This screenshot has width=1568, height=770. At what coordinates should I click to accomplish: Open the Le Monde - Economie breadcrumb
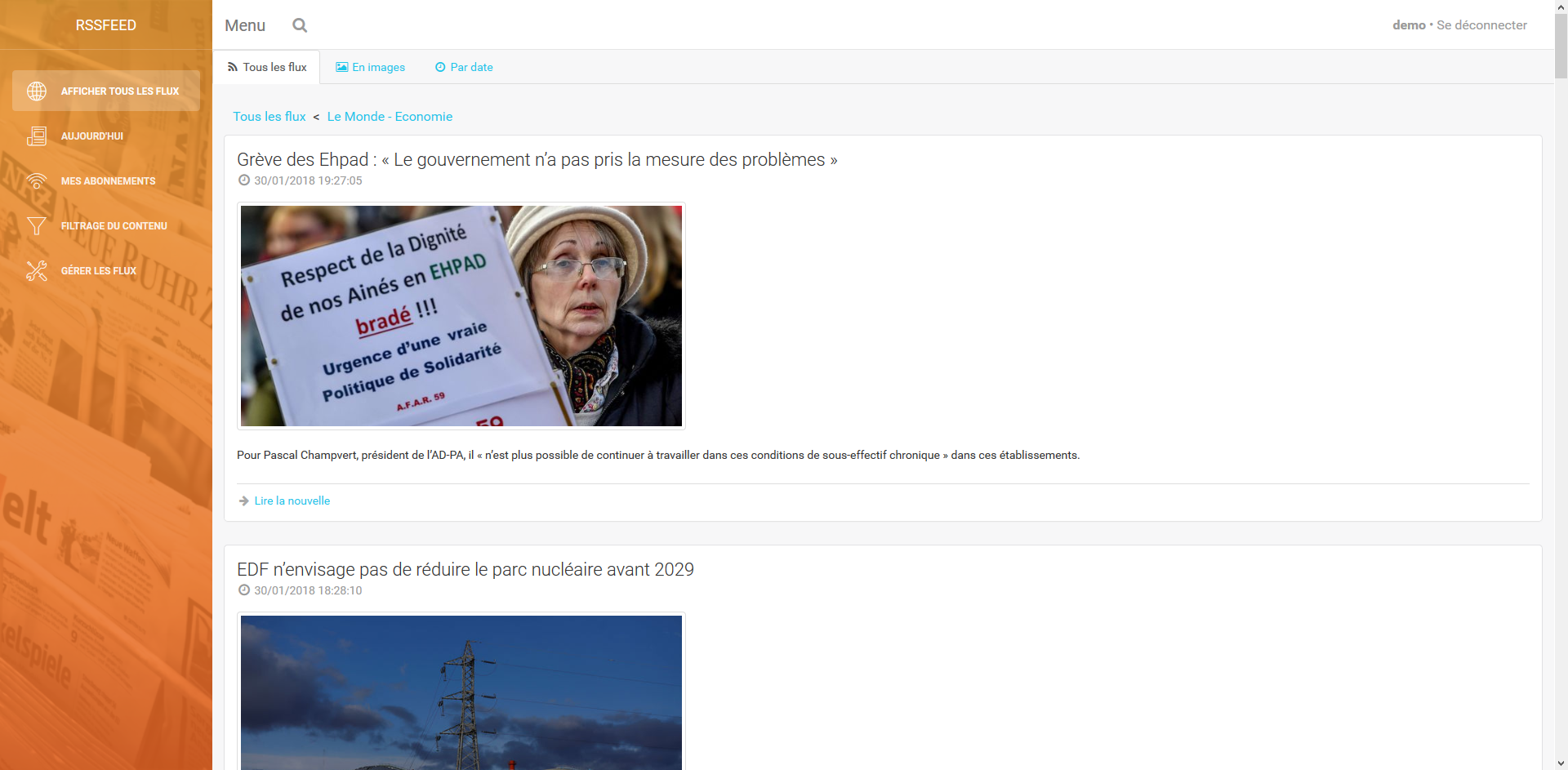[390, 117]
